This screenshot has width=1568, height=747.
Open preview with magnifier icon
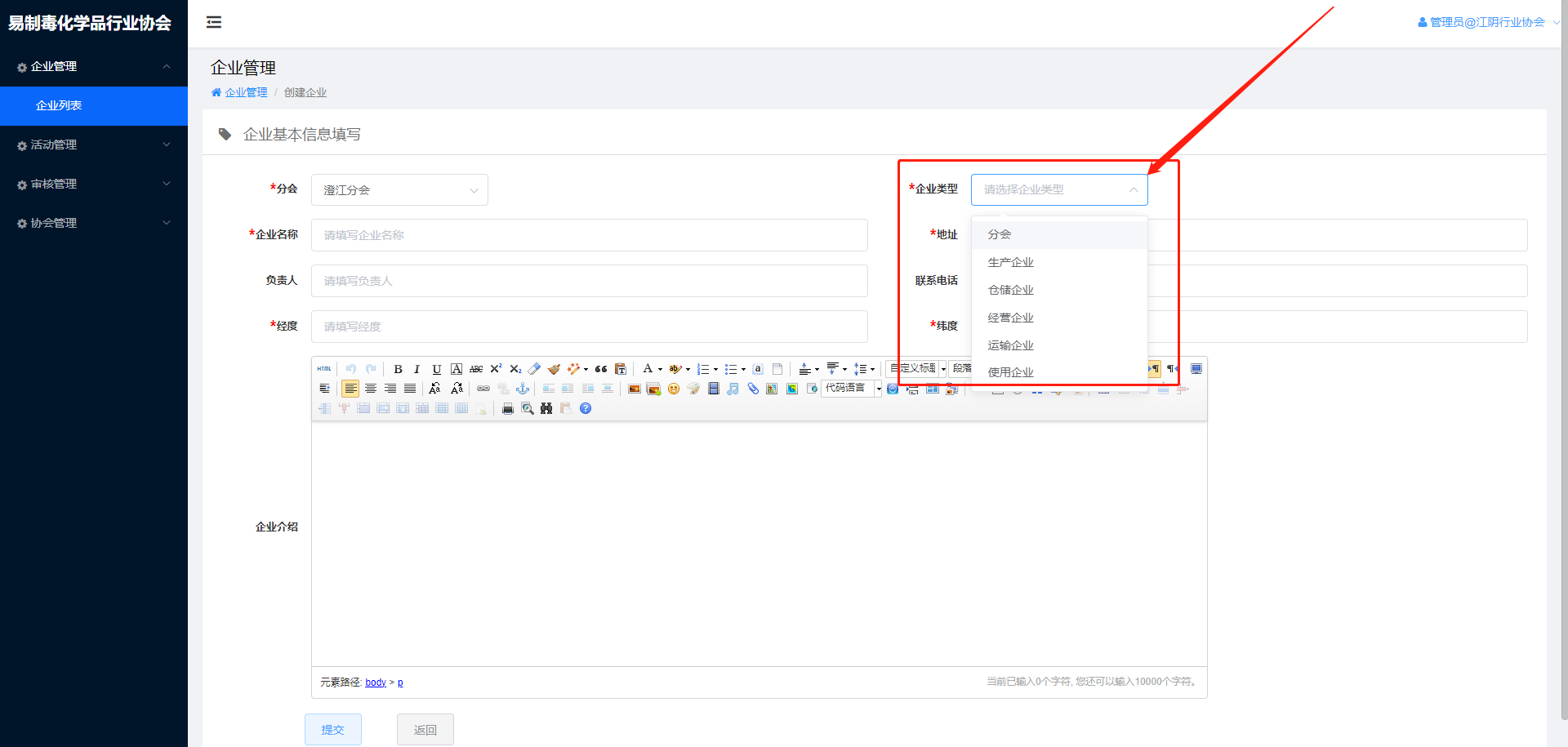(528, 408)
